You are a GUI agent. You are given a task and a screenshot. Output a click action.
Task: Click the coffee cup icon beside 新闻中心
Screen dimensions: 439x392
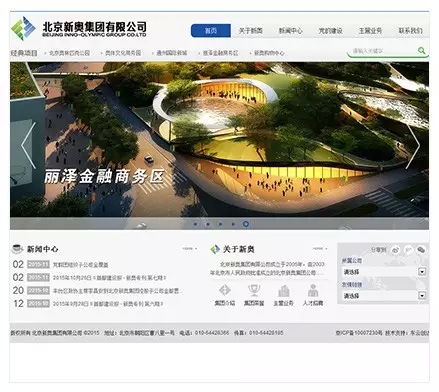pos(17,249)
